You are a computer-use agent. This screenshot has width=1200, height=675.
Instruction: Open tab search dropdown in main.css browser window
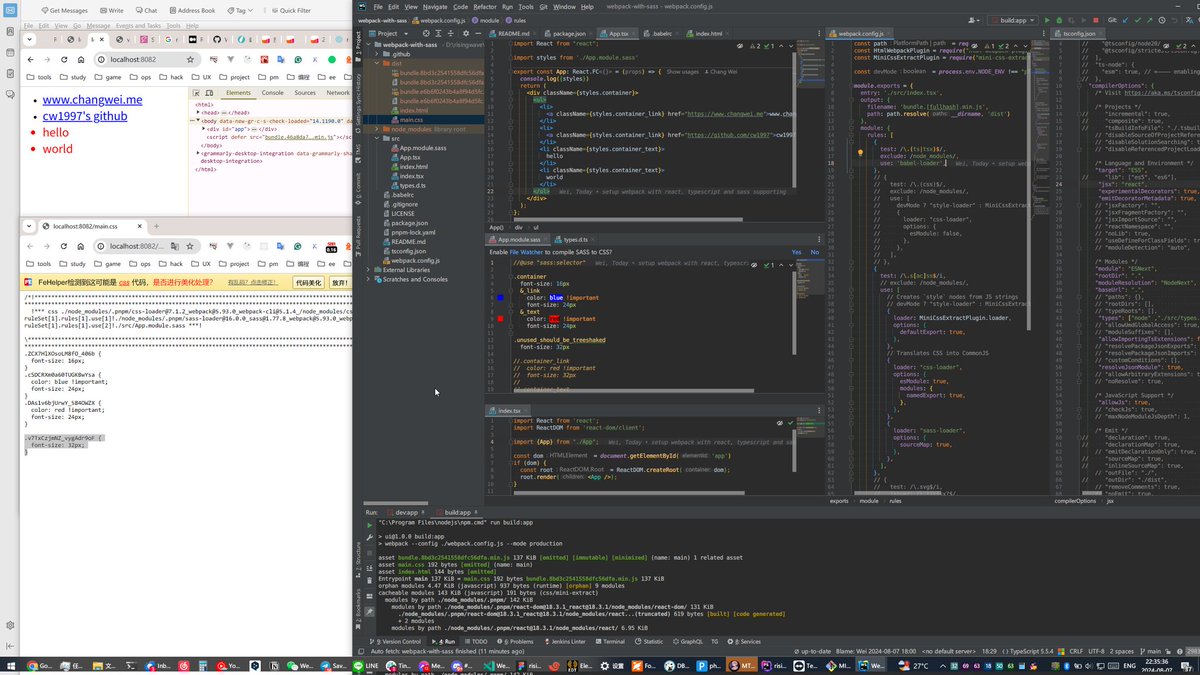(x=30, y=227)
